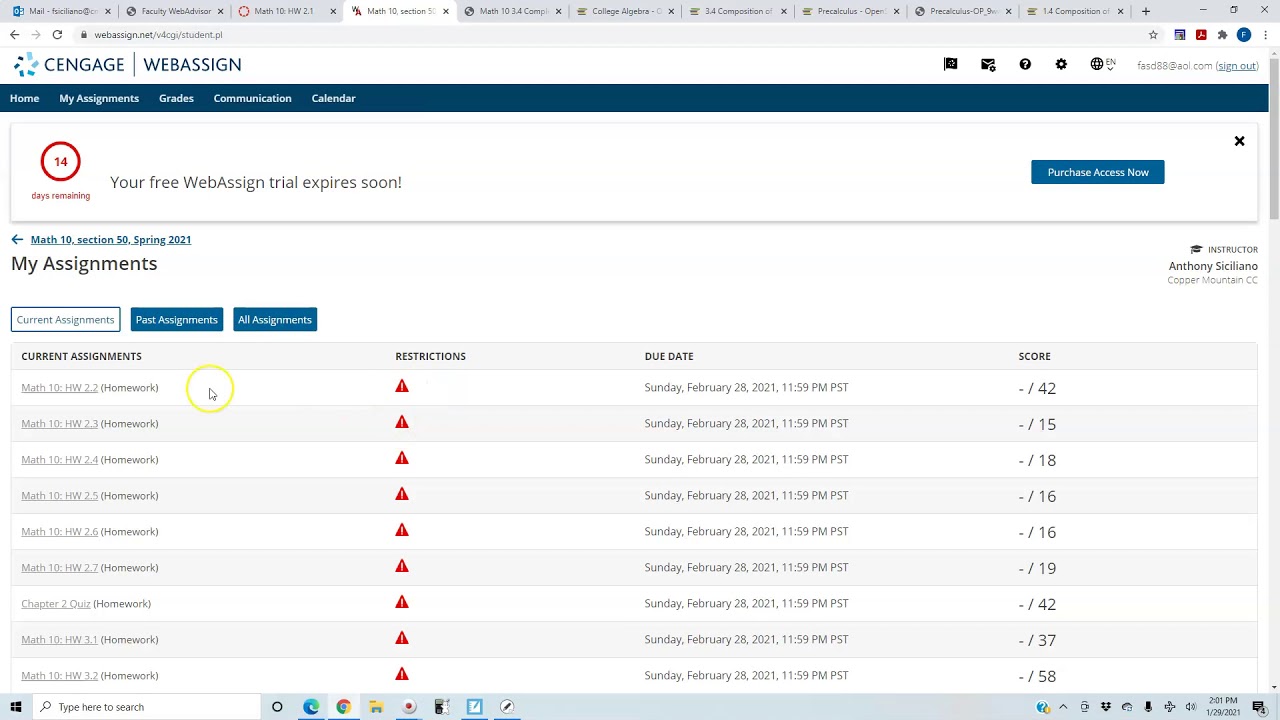Click restriction warning icon for HW 2.5
This screenshot has height=720, width=1280.
click(402, 494)
